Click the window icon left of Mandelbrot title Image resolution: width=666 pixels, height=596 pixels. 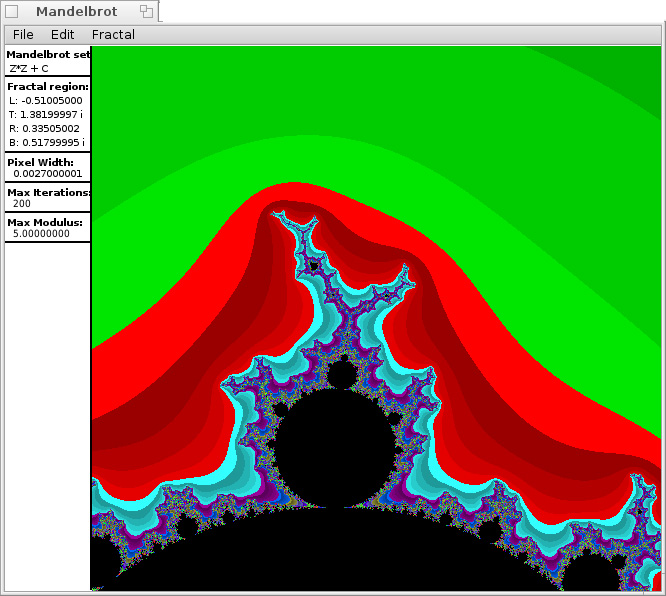(x=12, y=12)
